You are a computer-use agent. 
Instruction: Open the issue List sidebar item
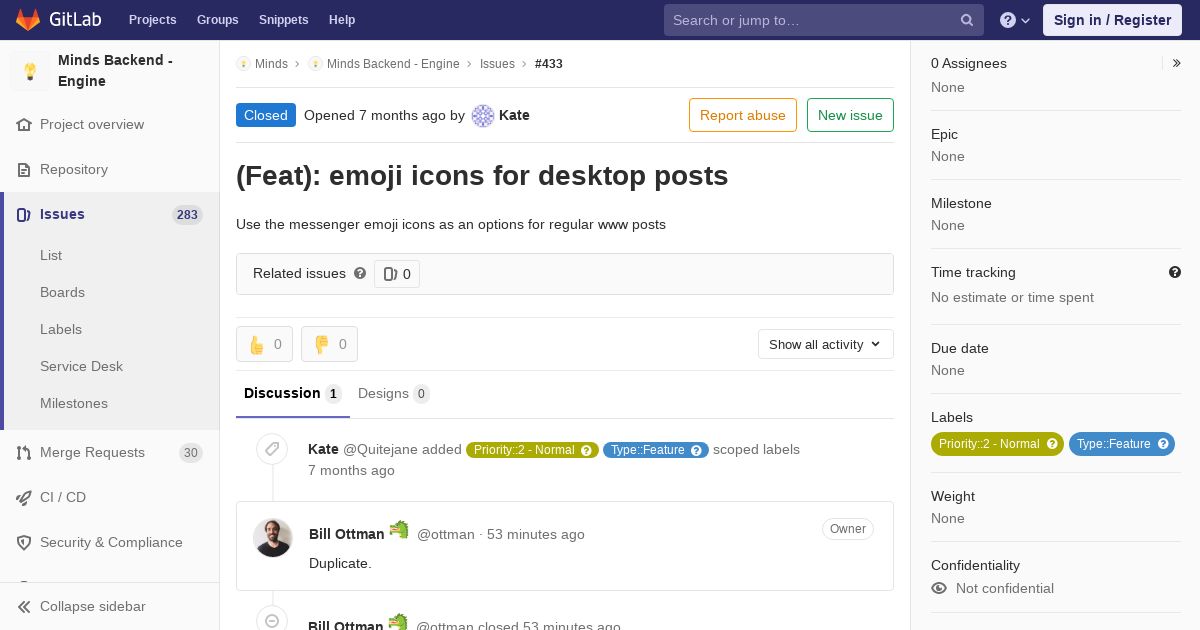point(51,255)
